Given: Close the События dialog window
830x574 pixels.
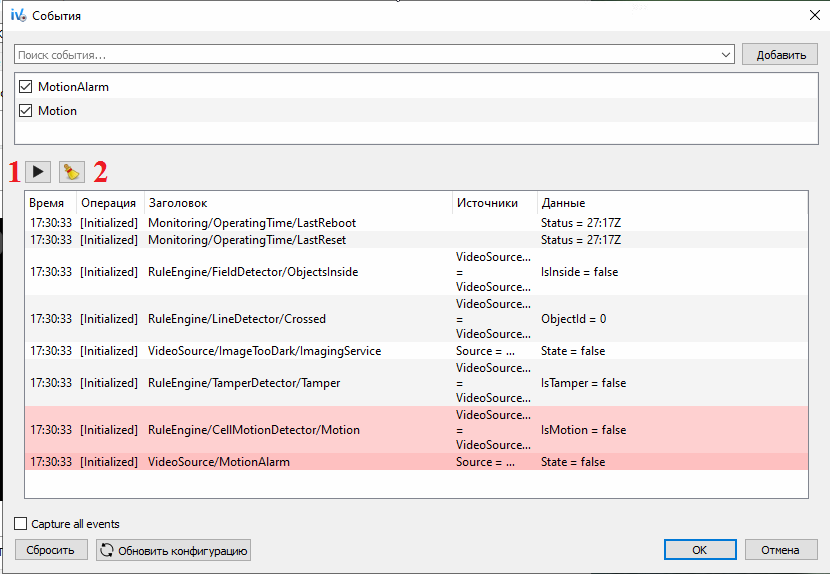Looking at the screenshot, I should click(815, 15).
